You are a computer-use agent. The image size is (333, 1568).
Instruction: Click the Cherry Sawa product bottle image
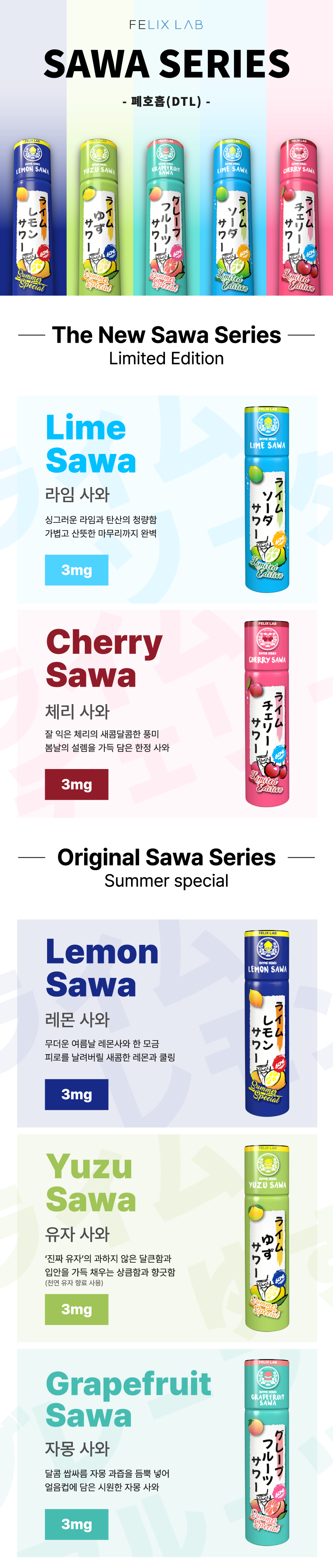click(x=267, y=713)
